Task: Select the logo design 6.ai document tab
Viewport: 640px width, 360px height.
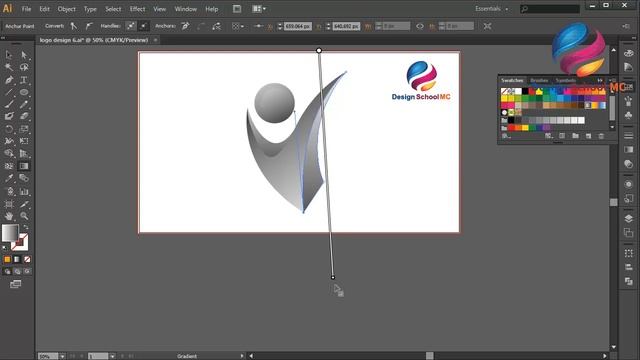Action: tap(93, 40)
